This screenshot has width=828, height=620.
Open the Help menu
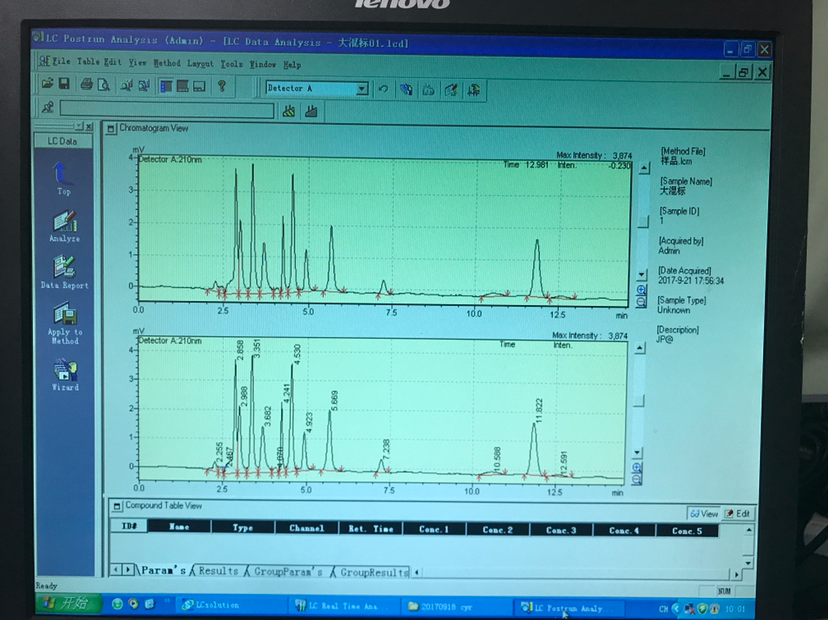292,65
